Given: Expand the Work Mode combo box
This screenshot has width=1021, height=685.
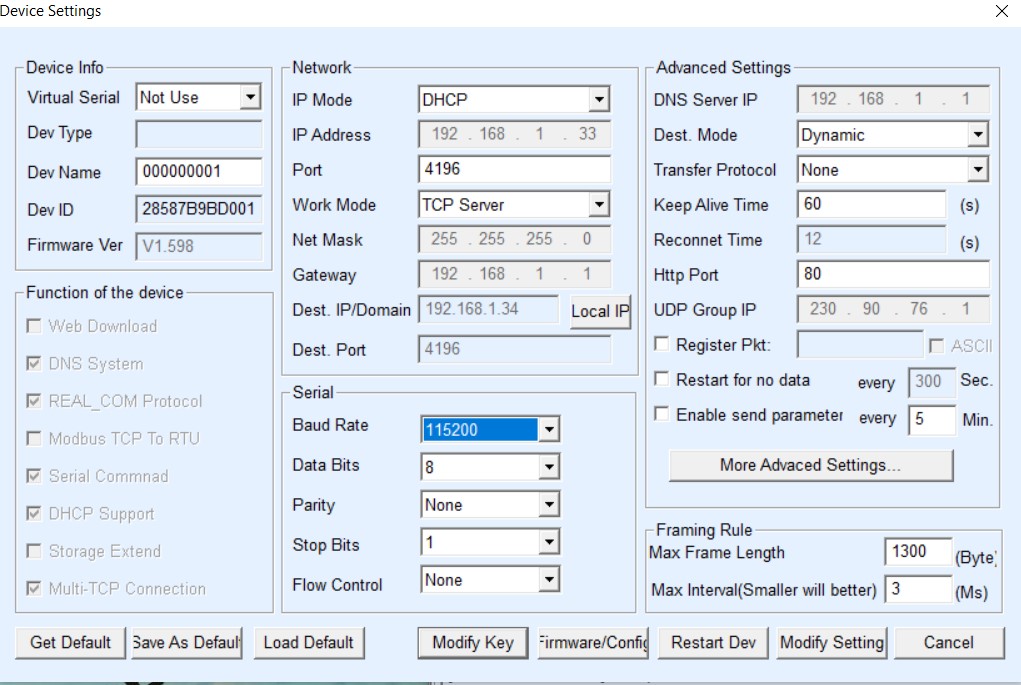Looking at the screenshot, I should pyautogui.click(x=598, y=205).
